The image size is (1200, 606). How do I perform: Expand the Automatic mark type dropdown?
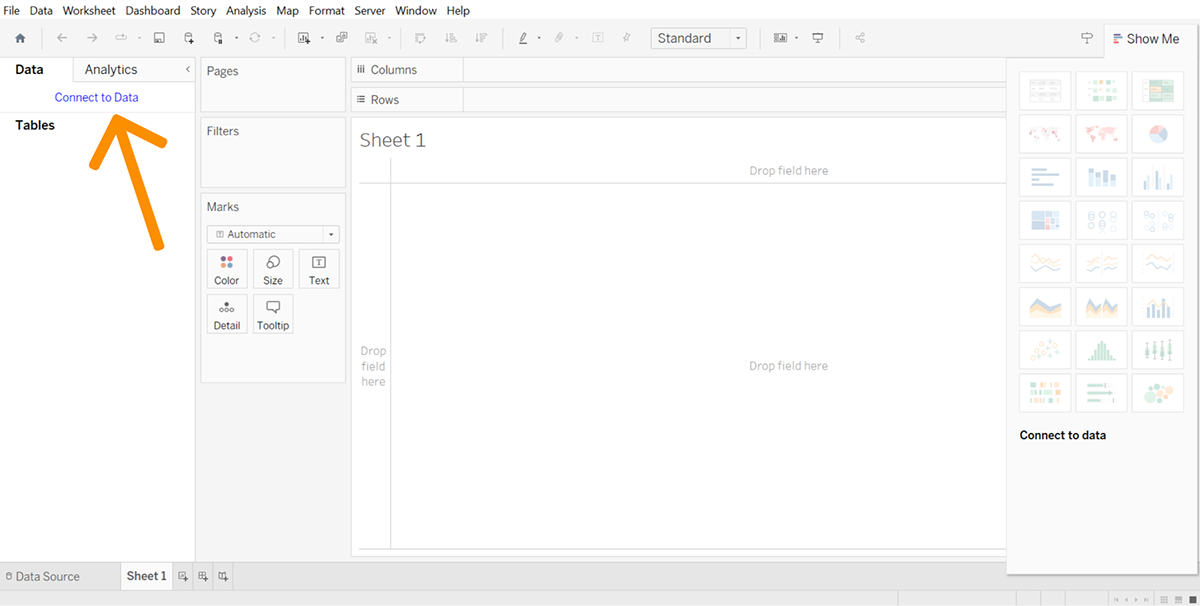coord(273,234)
